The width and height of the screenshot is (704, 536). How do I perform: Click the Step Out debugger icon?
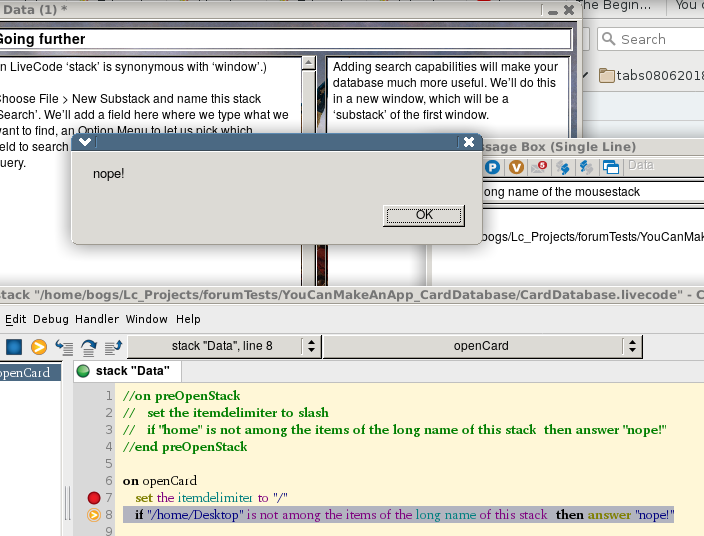tap(113, 347)
